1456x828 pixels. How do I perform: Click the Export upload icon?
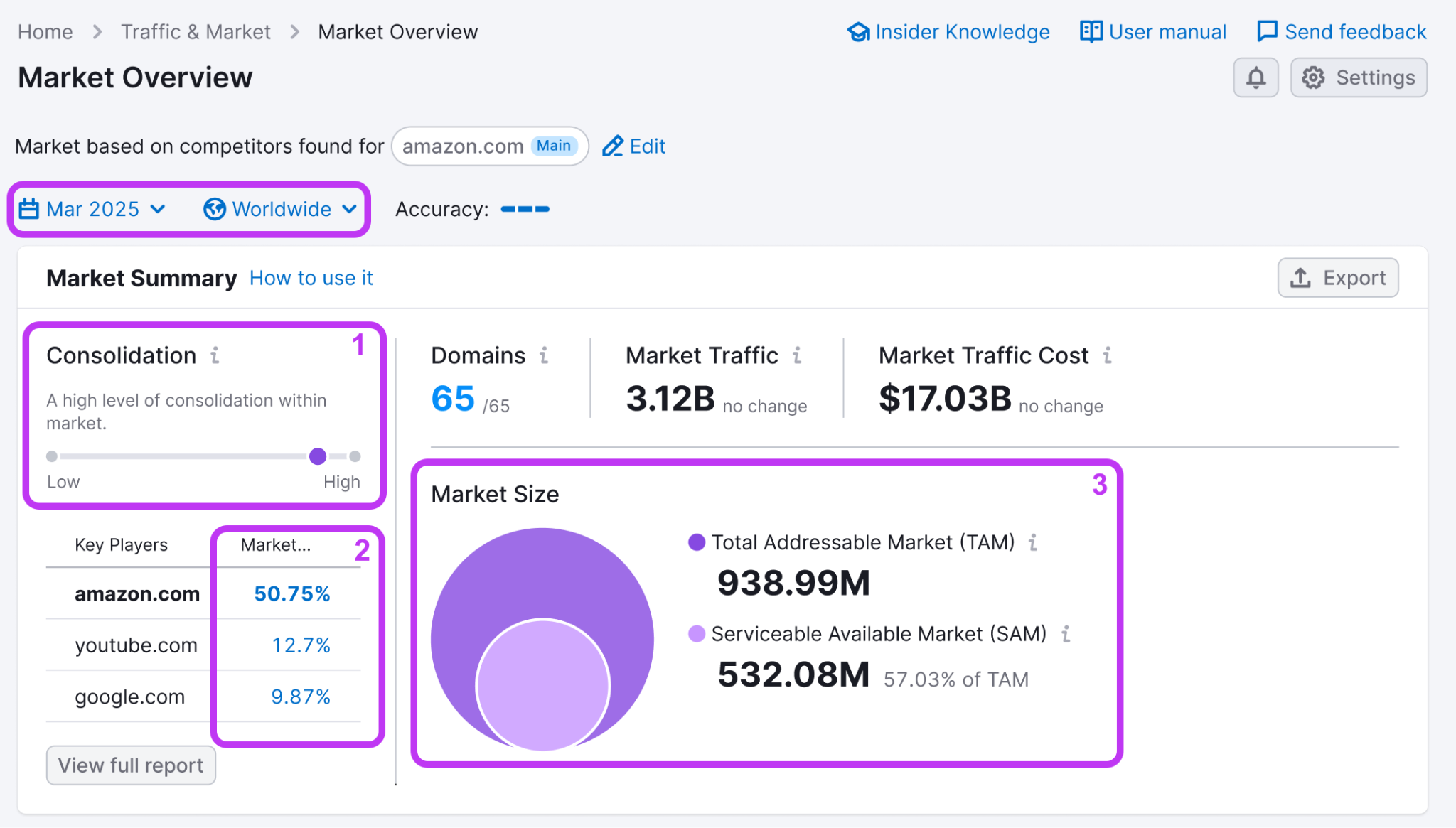click(x=1300, y=278)
